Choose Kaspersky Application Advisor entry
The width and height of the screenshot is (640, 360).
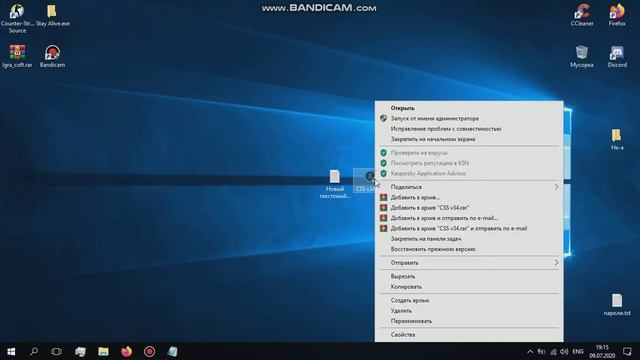pyautogui.click(x=469, y=173)
